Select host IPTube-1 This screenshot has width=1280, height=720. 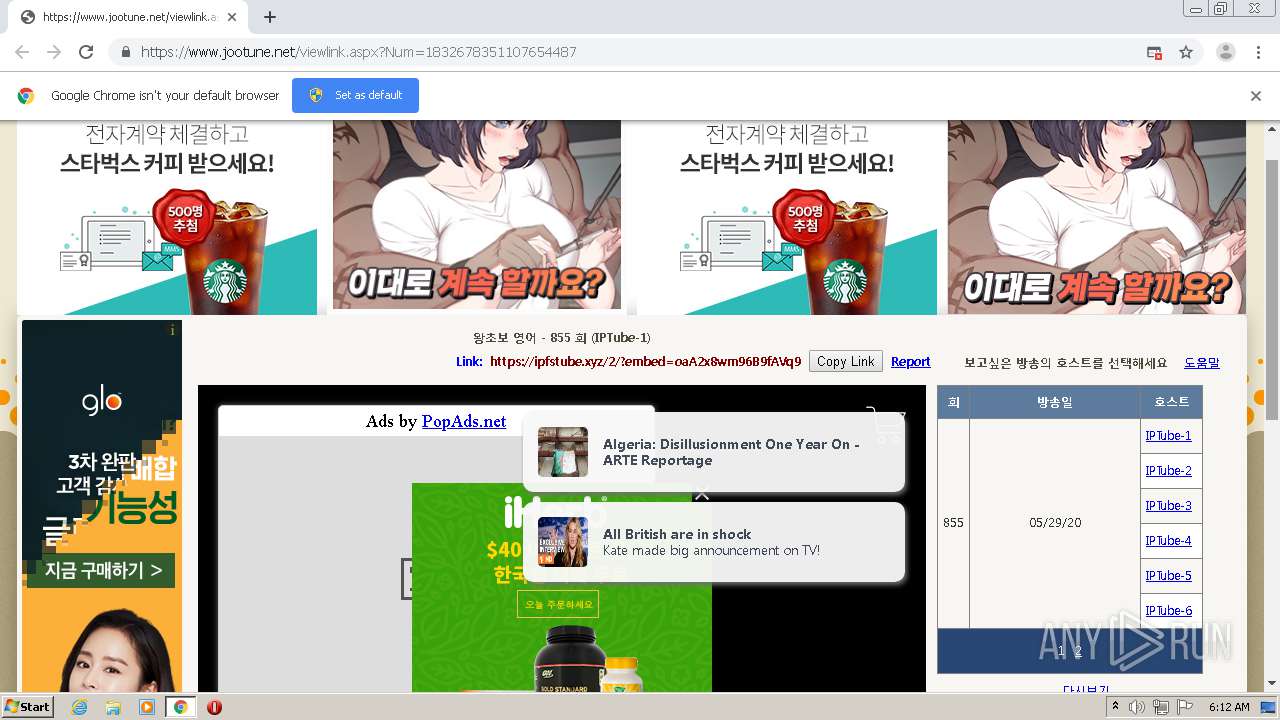point(1168,436)
